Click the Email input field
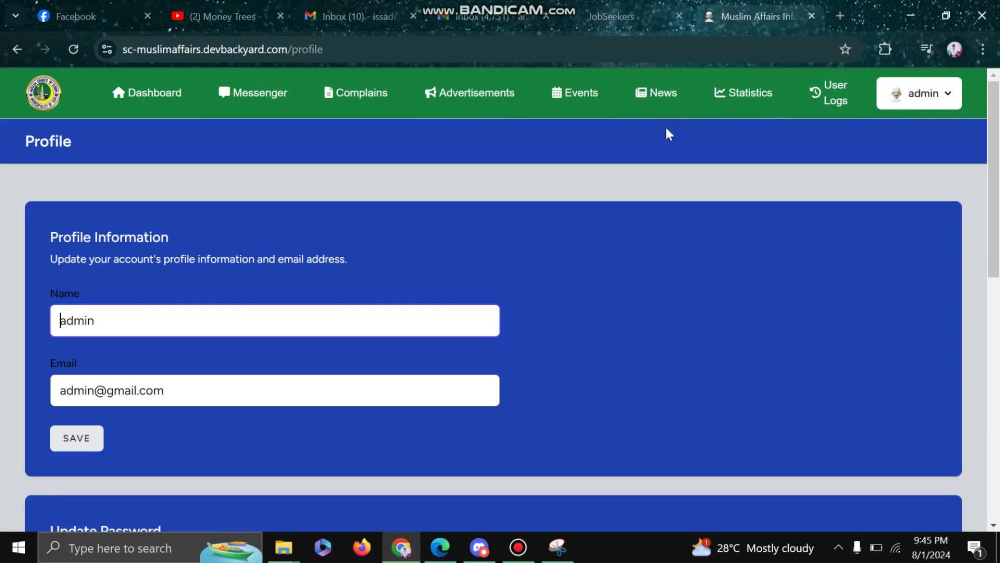The width and height of the screenshot is (1000, 563). pyautogui.click(x=275, y=390)
